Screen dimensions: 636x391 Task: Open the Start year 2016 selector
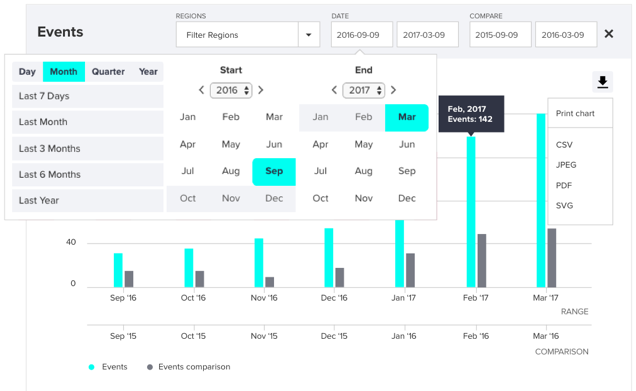(x=231, y=90)
